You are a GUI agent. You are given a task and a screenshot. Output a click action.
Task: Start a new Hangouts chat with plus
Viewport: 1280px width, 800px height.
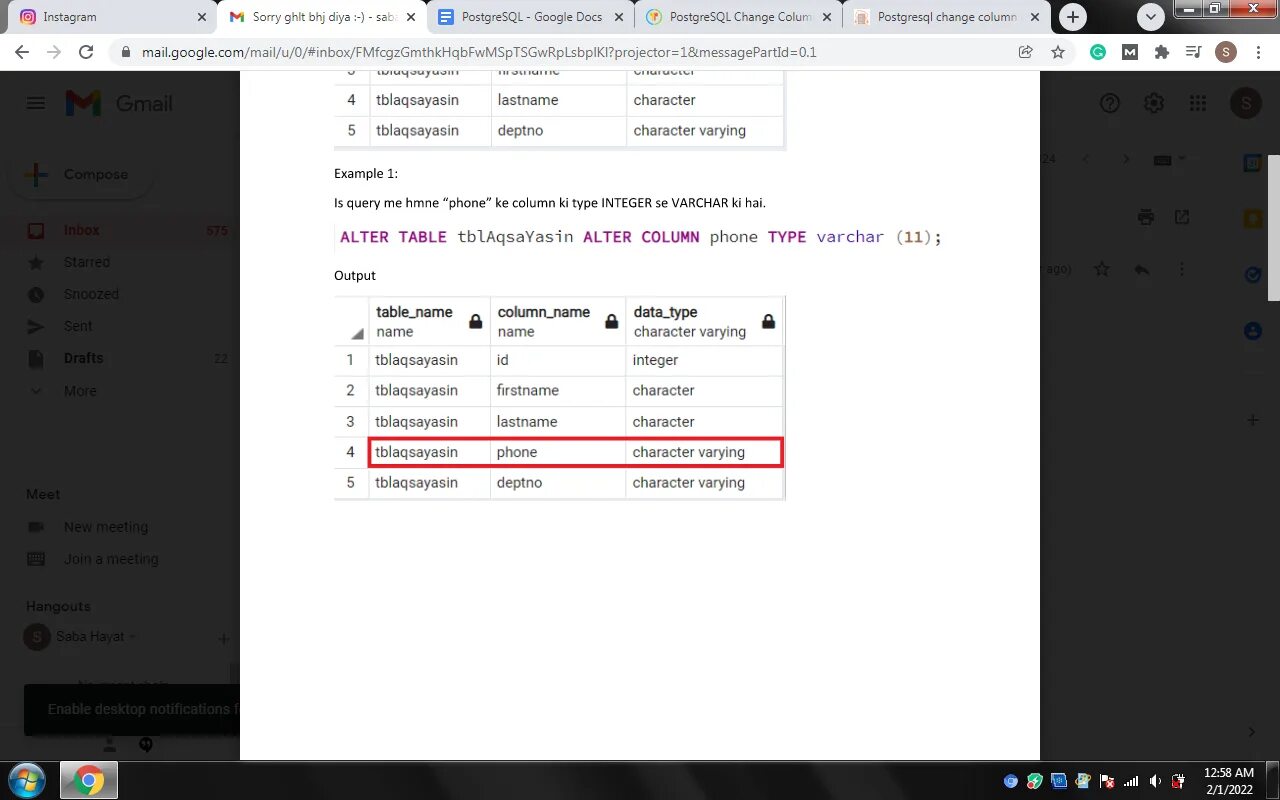pyautogui.click(x=223, y=638)
